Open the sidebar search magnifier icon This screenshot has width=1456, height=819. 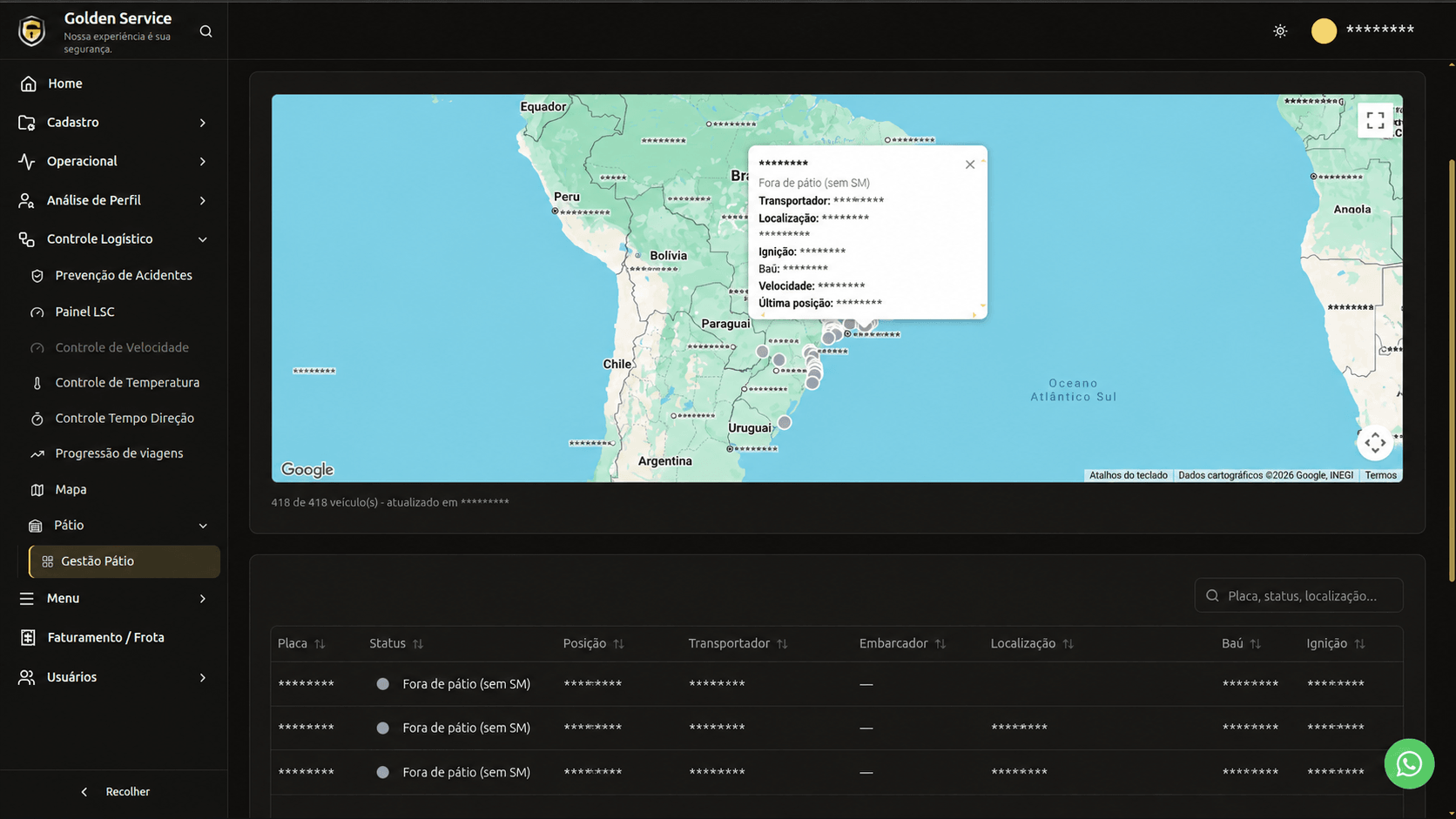tap(206, 31)
